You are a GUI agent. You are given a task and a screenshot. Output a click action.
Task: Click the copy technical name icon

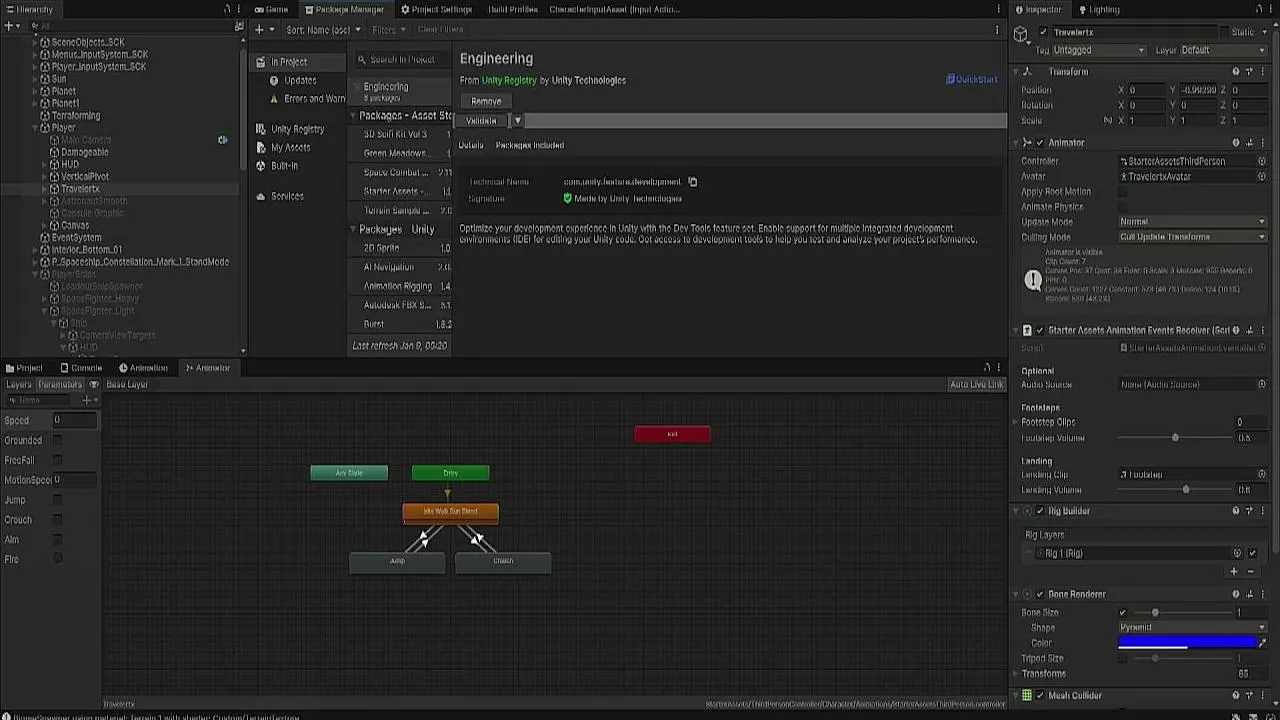click(692, 182)
